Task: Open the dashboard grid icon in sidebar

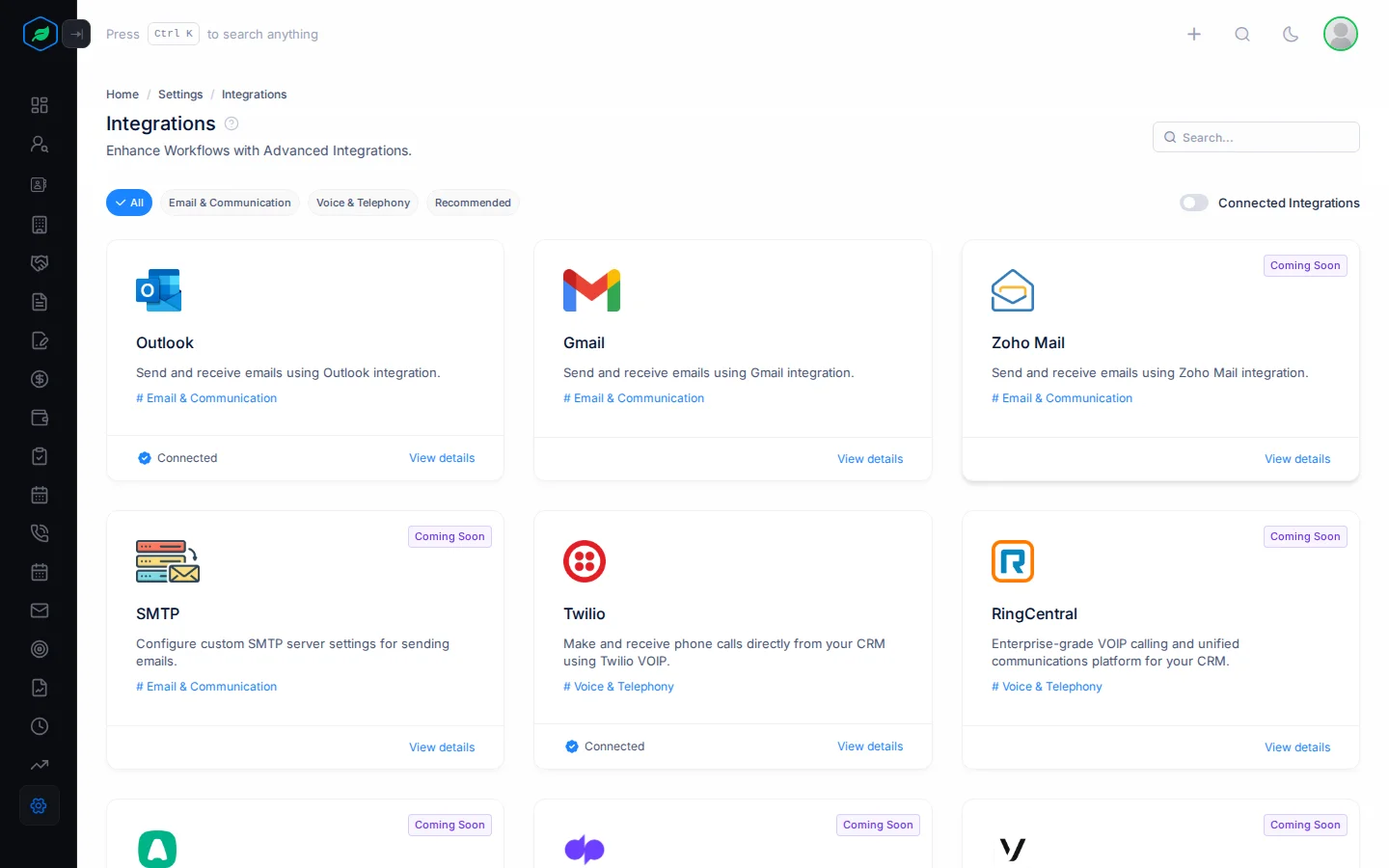Action: click(40, 105)
